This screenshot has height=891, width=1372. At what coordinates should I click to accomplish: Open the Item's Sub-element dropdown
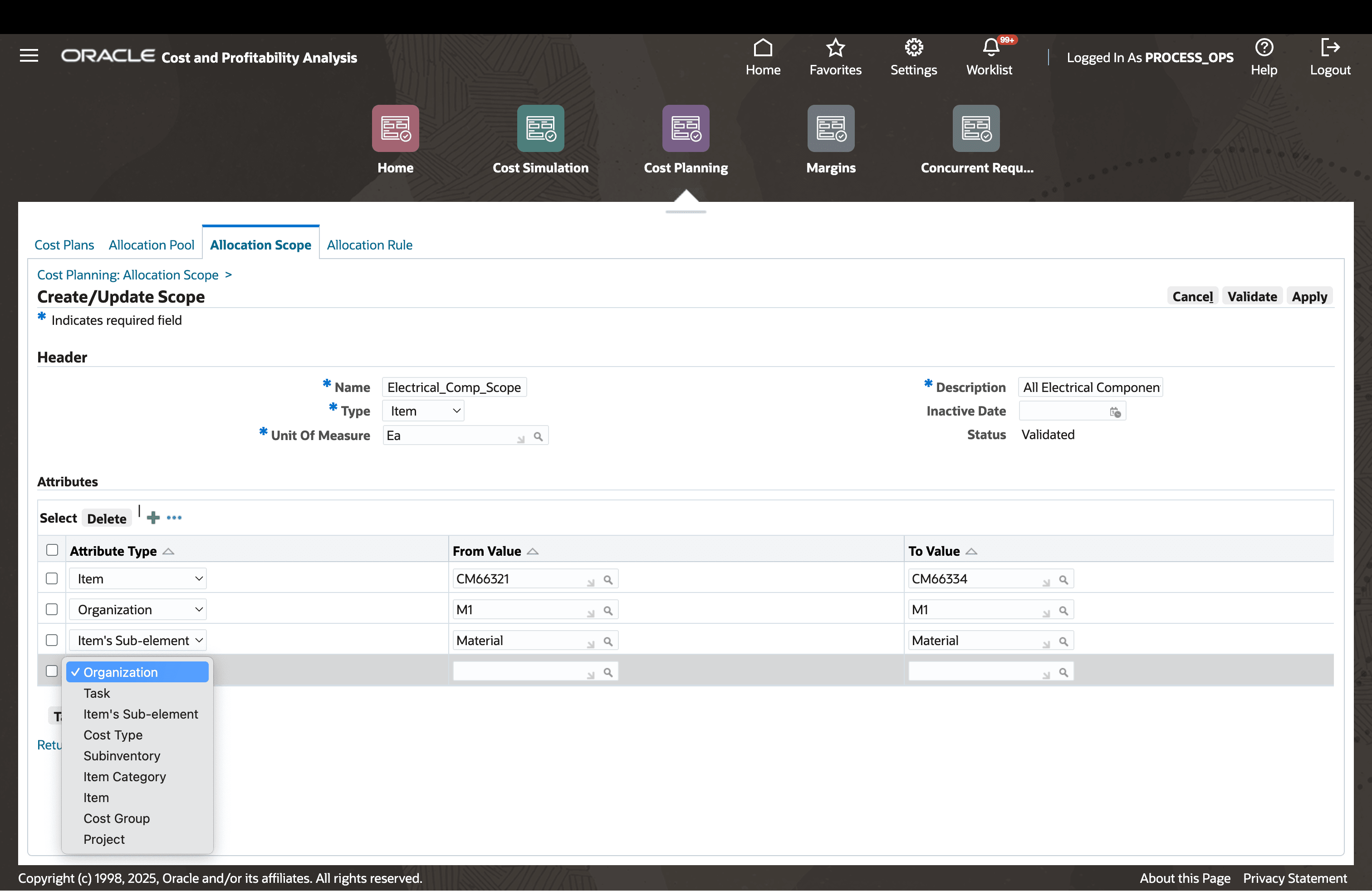(138, 640)
